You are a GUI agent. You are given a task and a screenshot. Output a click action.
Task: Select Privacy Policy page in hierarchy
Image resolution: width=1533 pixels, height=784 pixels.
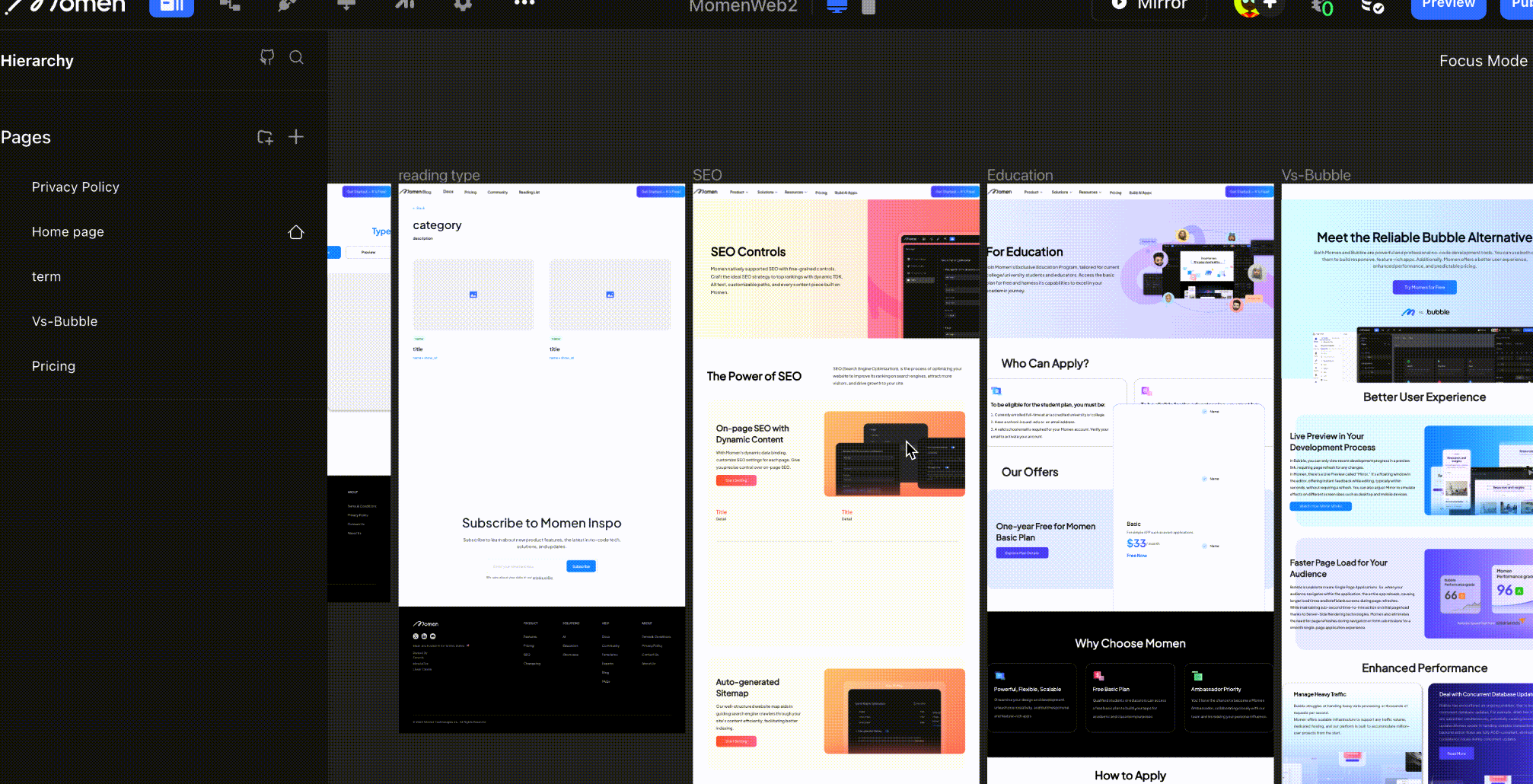pos(75,187)
